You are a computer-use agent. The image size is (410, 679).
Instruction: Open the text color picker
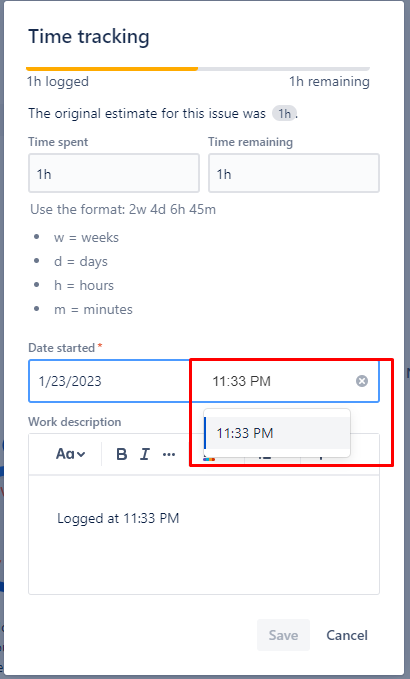pyautogui.click(x=209, y=459)
